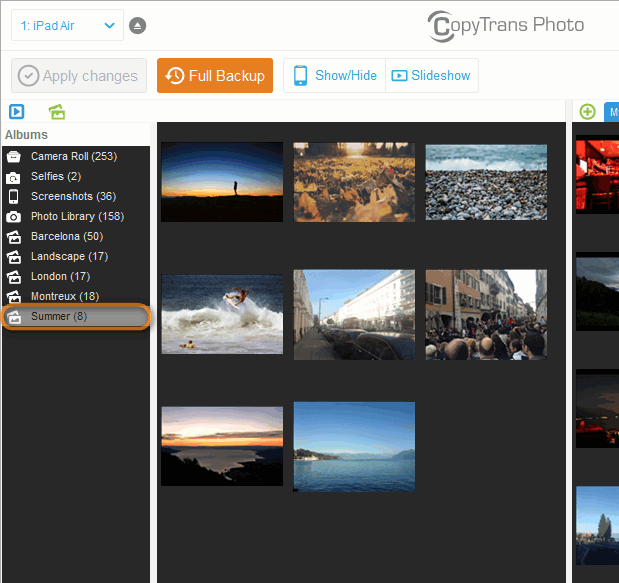Click the Photo Library camera icon

(x=13, y=216)
